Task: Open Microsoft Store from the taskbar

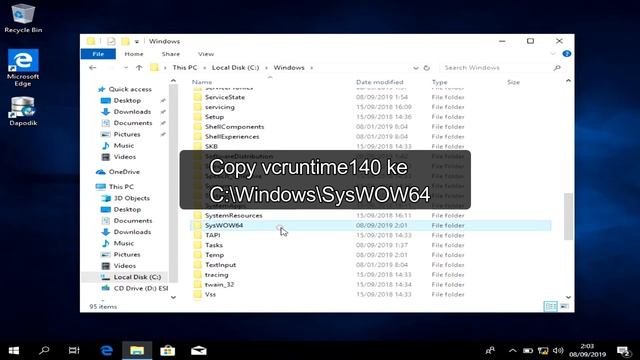Action: [x=167, y=351]
